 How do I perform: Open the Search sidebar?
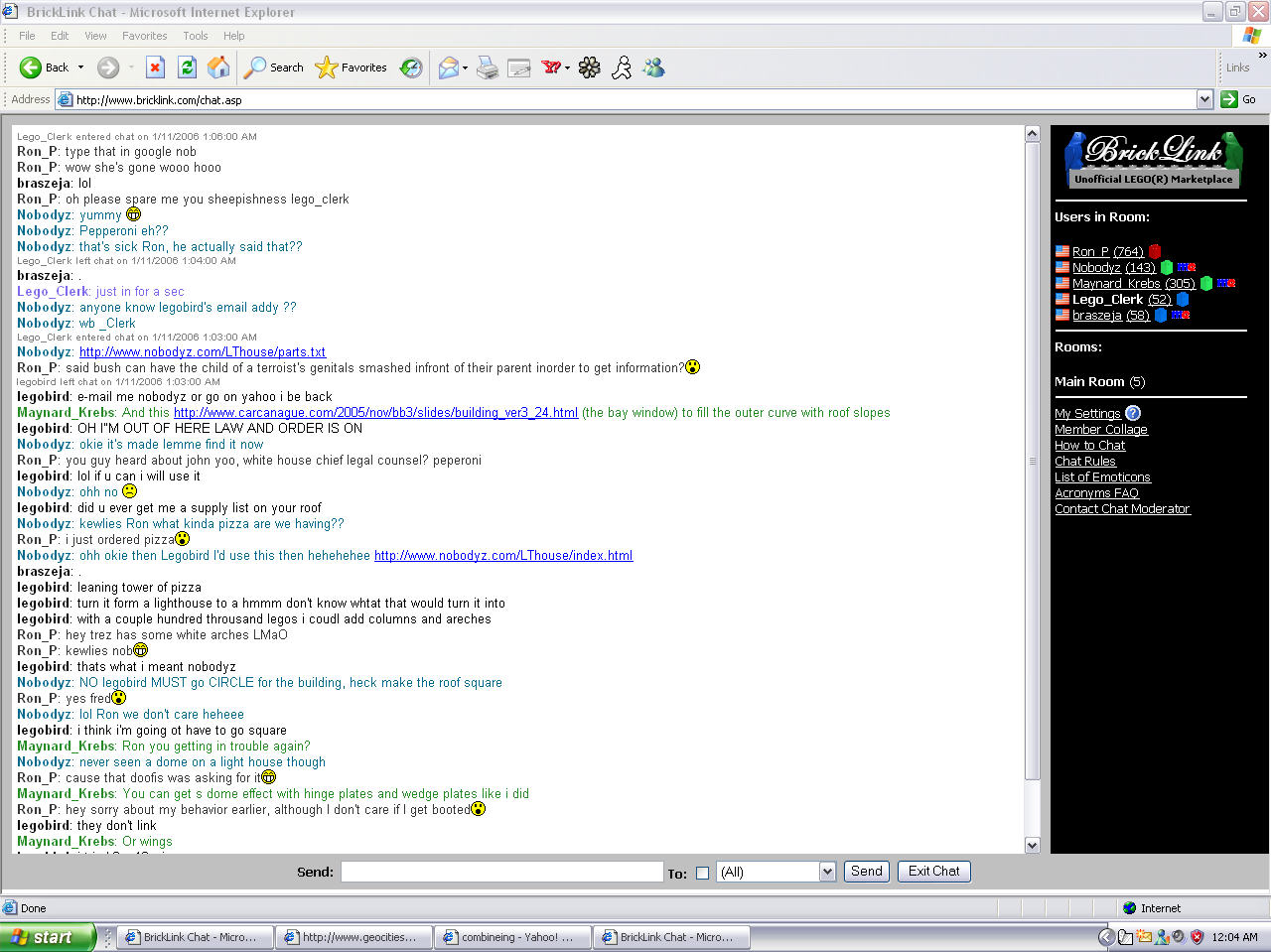point(273,68)
